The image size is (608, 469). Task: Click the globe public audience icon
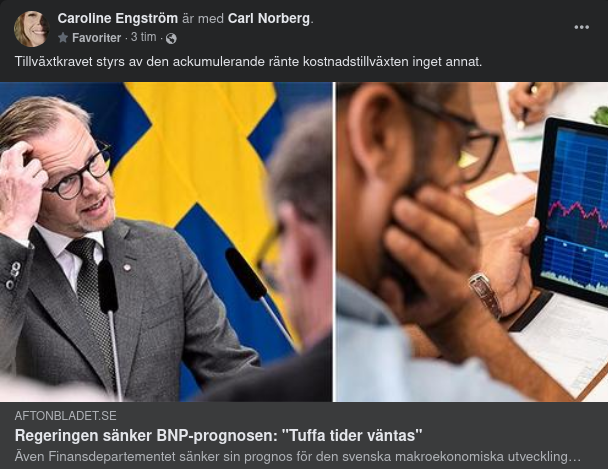click(x=171, y=38)
